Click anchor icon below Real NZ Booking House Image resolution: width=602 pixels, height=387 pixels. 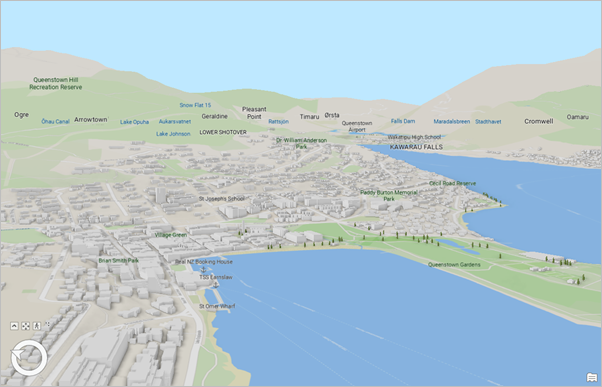pos(203,269)
